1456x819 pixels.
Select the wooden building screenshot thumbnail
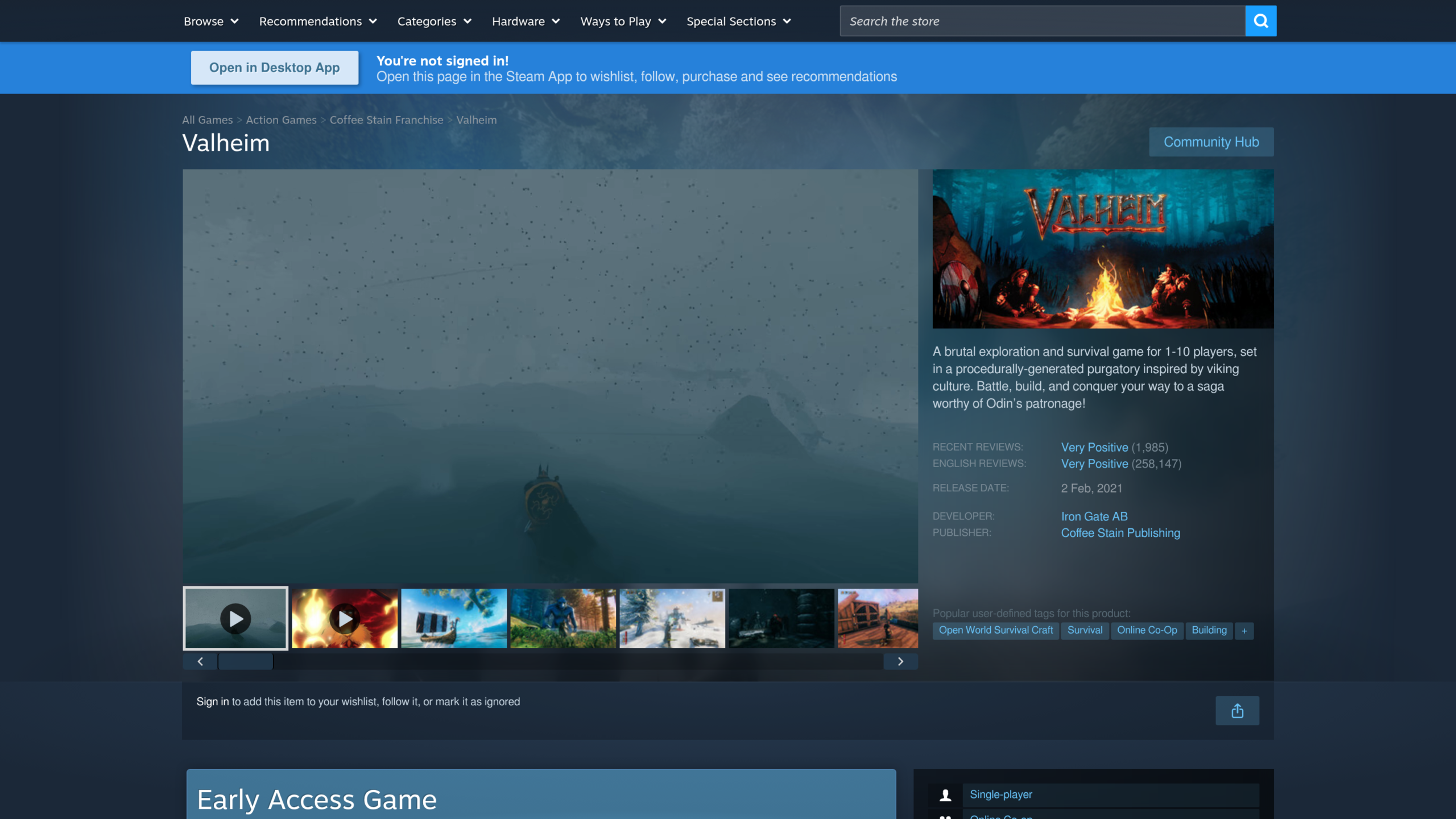878,618
